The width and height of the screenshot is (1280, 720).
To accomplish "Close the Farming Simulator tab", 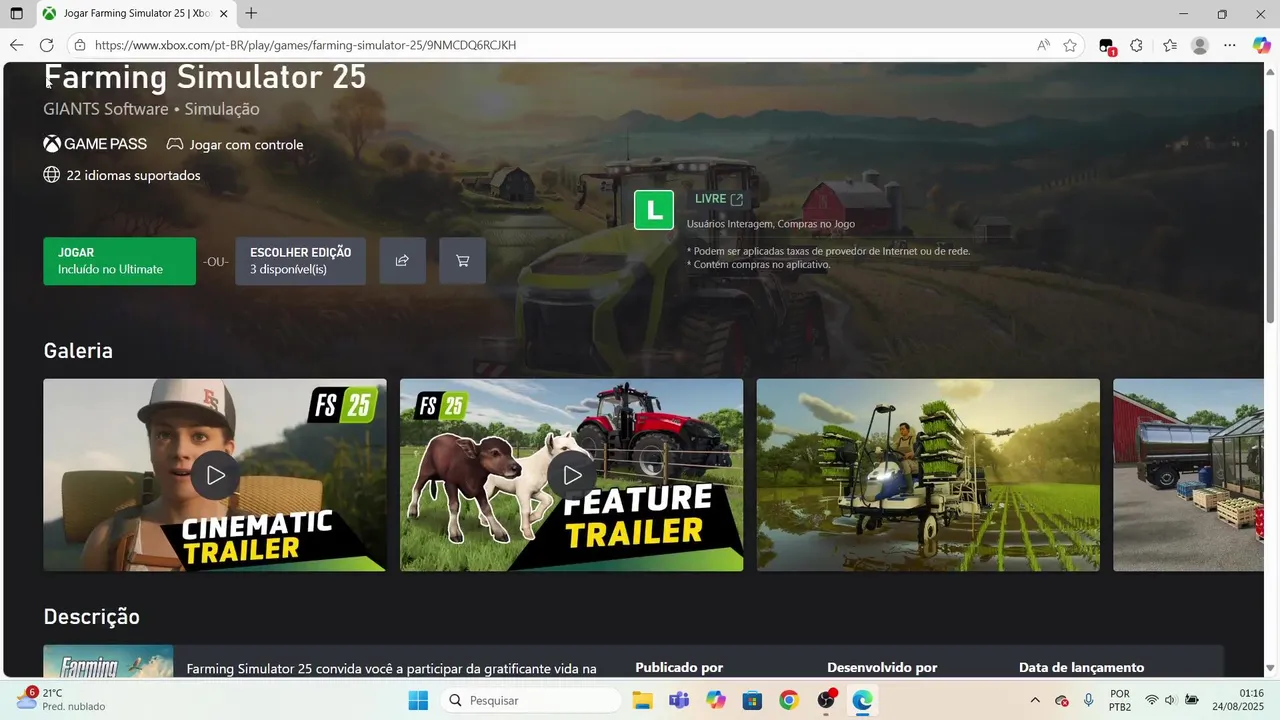I will [222, 14].
